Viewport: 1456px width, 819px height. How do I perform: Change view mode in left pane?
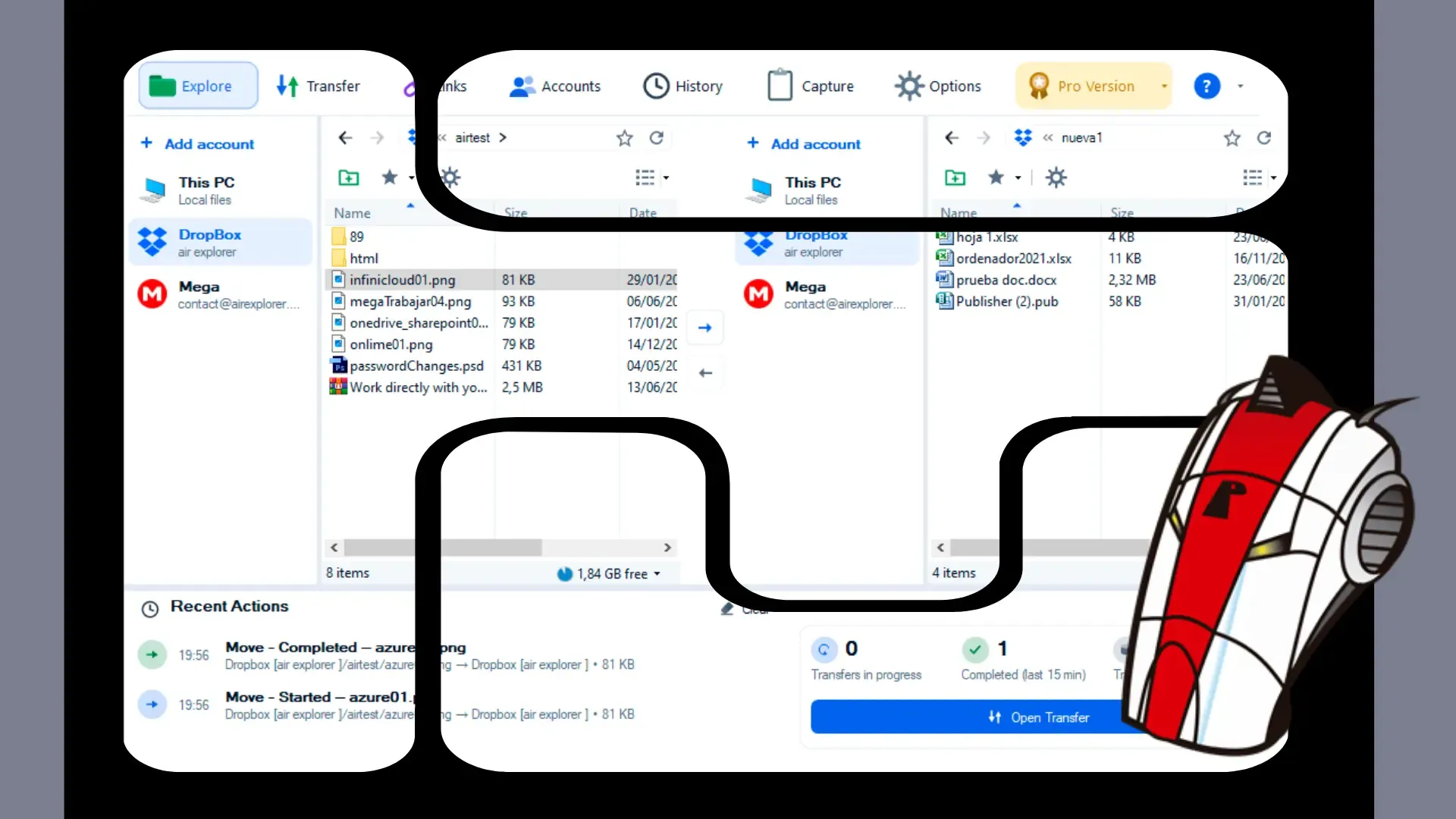click(645, 177)
